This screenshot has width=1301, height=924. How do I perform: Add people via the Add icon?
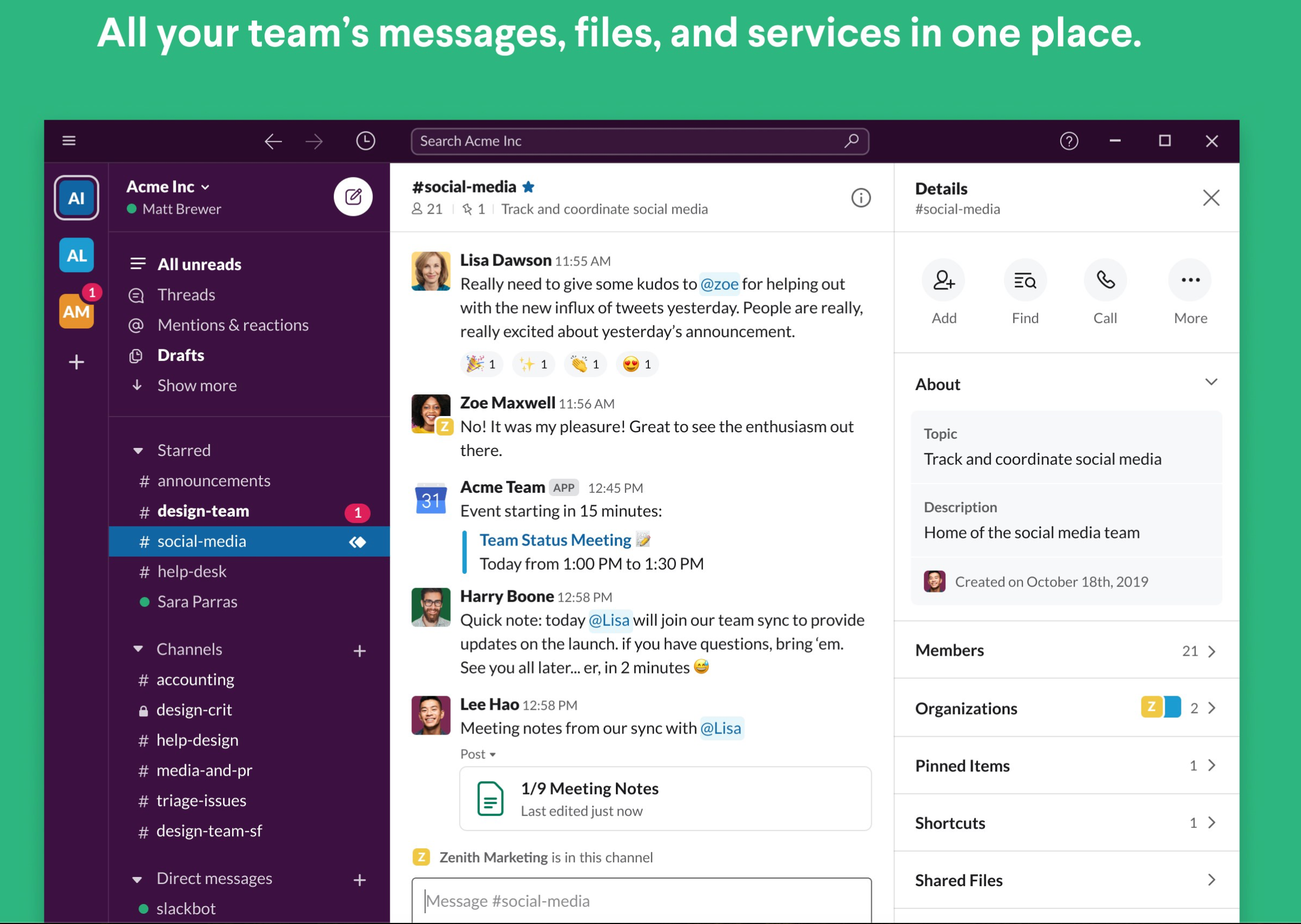(x=943, y=280)
